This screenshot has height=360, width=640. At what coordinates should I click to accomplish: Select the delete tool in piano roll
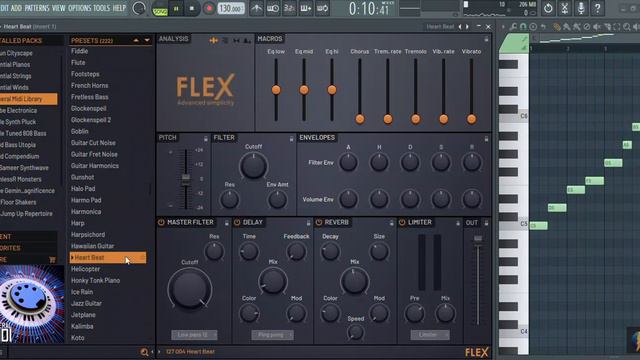click(587, 27)
